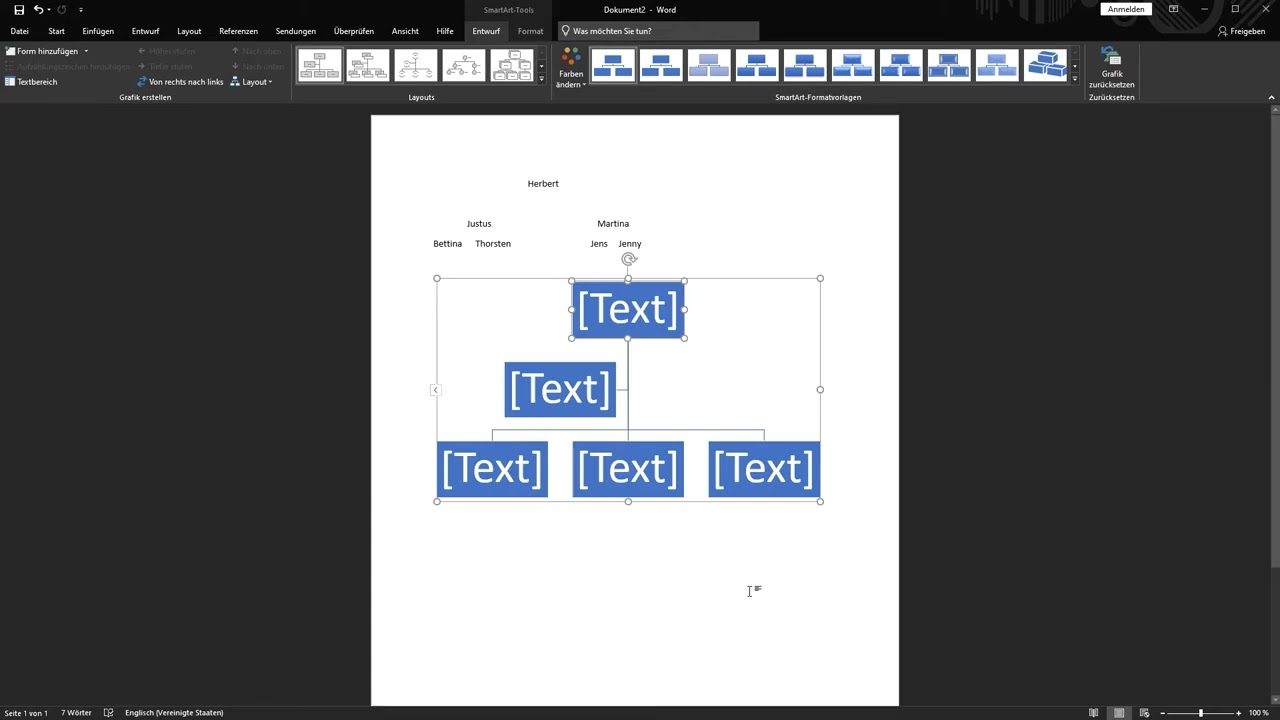Click the name Martina
The width and height of the screenshot is (1280, 720).
[613, 224]
